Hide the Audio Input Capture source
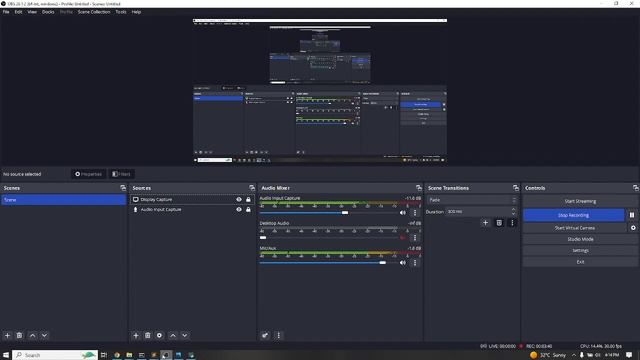This screenshot has width=640, height=360. click(x=239, y=209)
